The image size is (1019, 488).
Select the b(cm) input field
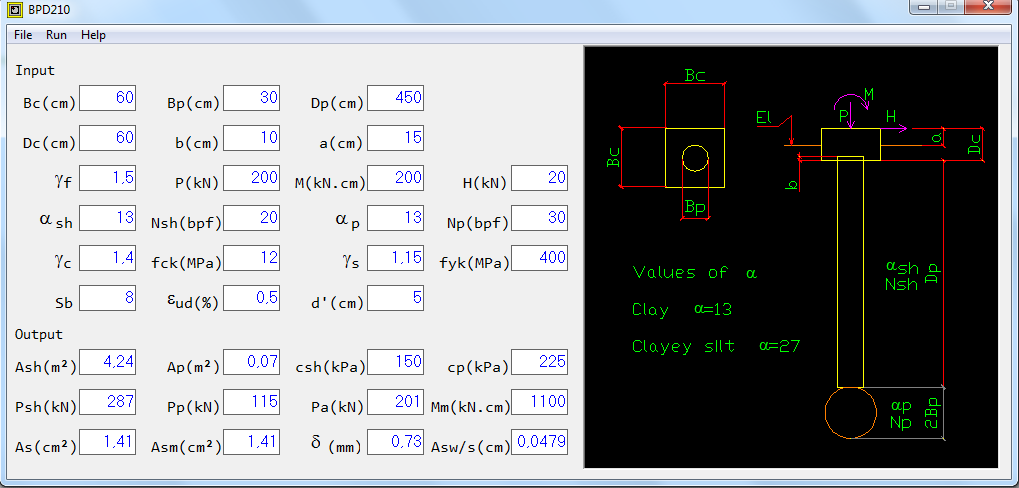pyautogui.click(x=252, y=138)
